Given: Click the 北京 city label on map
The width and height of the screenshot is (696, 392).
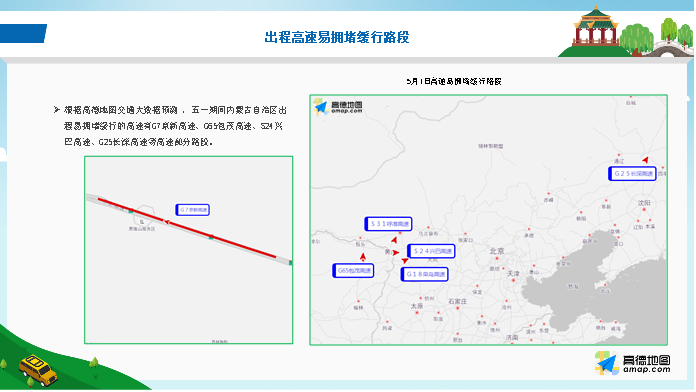Looking at the screenshot, I should pyautogui.click(x=497, y=251).
